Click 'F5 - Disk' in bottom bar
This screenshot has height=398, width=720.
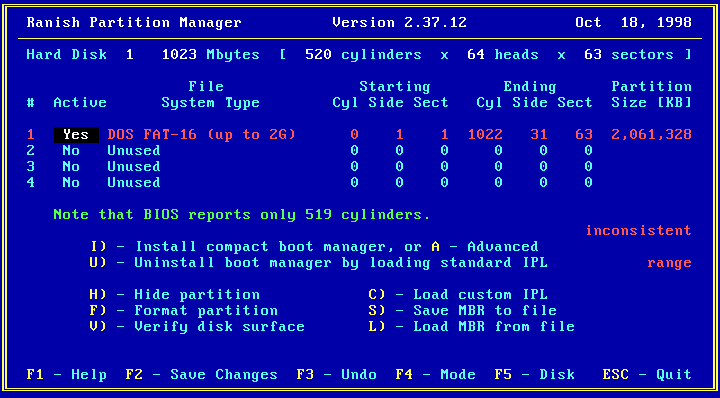tap(534, 375)
